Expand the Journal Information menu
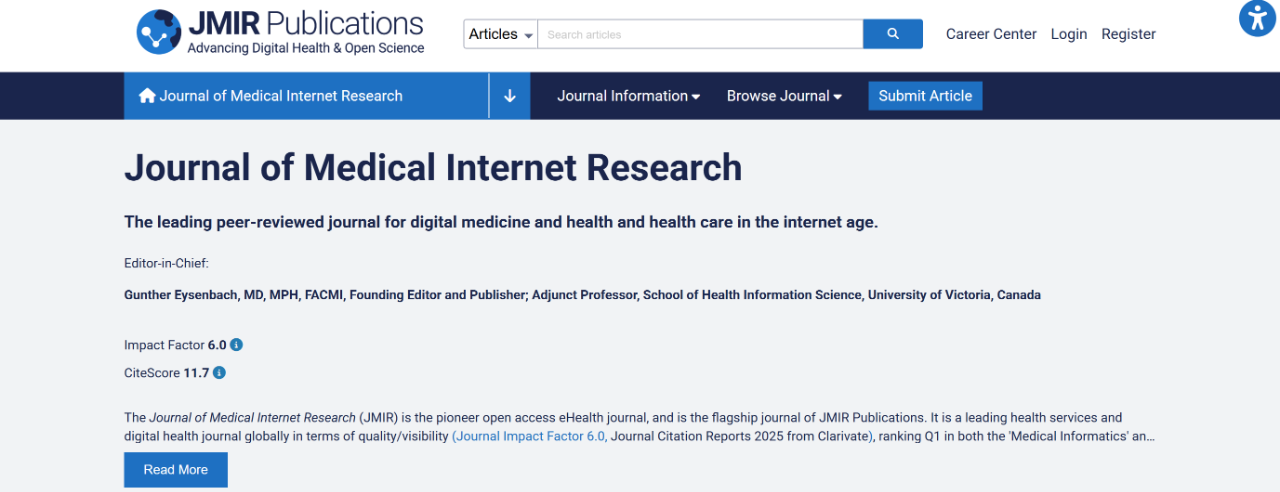The height and width of the screenshot is (492, 1280). pyautogui.click(x=628, y=96)
